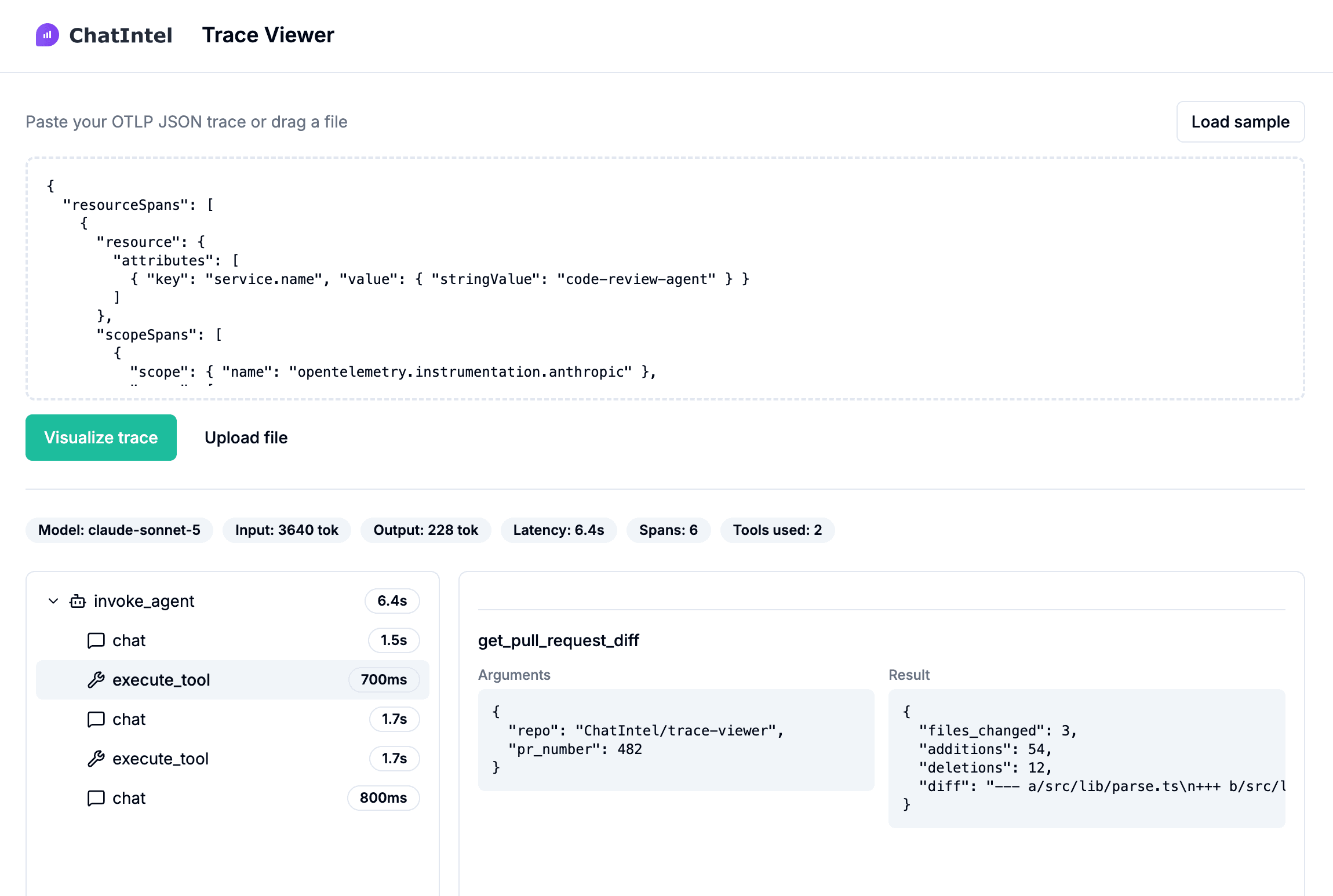Screen dimensions: 1333x896
Task: Click the "deletions": 12 line
Action: [985, 768]
